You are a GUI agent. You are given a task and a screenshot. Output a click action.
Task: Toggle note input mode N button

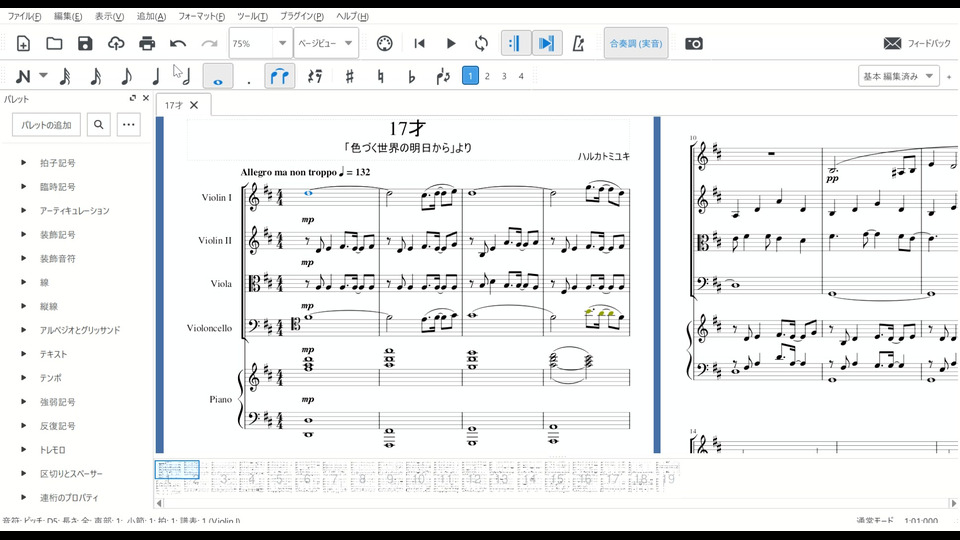[23, 77]
